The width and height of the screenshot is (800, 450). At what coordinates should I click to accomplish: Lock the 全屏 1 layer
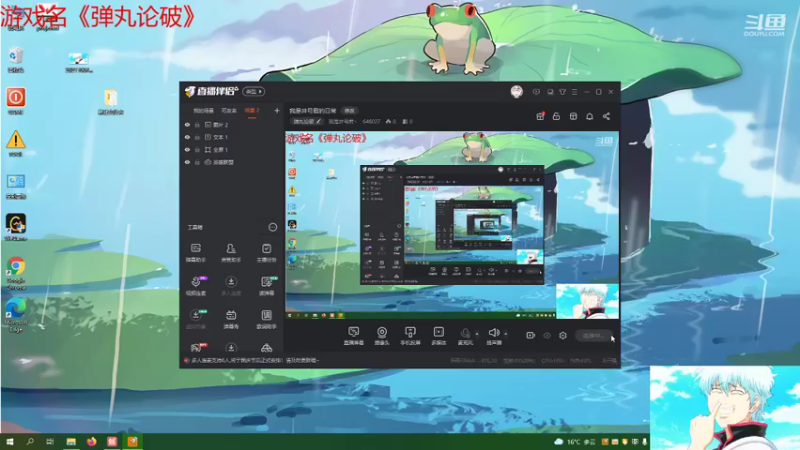click(x=197, y=149)
